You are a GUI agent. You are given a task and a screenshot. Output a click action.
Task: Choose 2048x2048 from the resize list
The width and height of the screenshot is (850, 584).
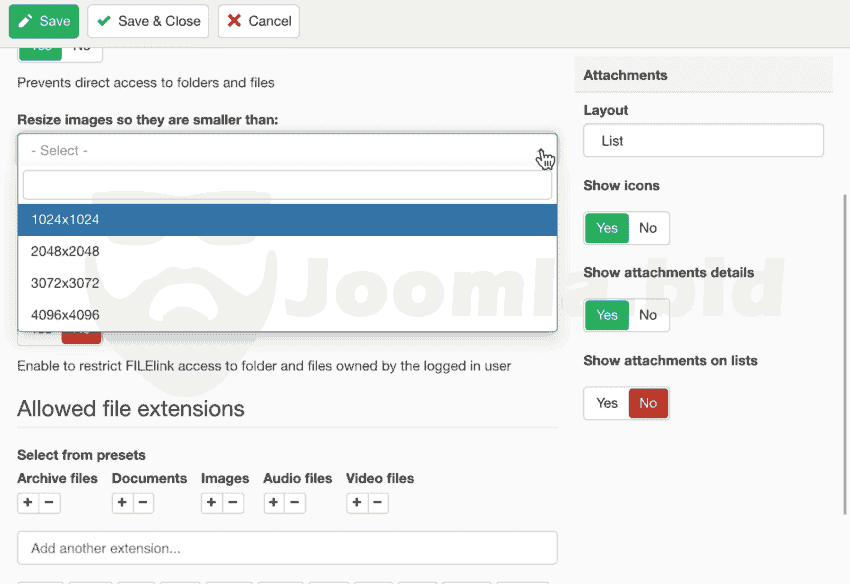[287, 251]
